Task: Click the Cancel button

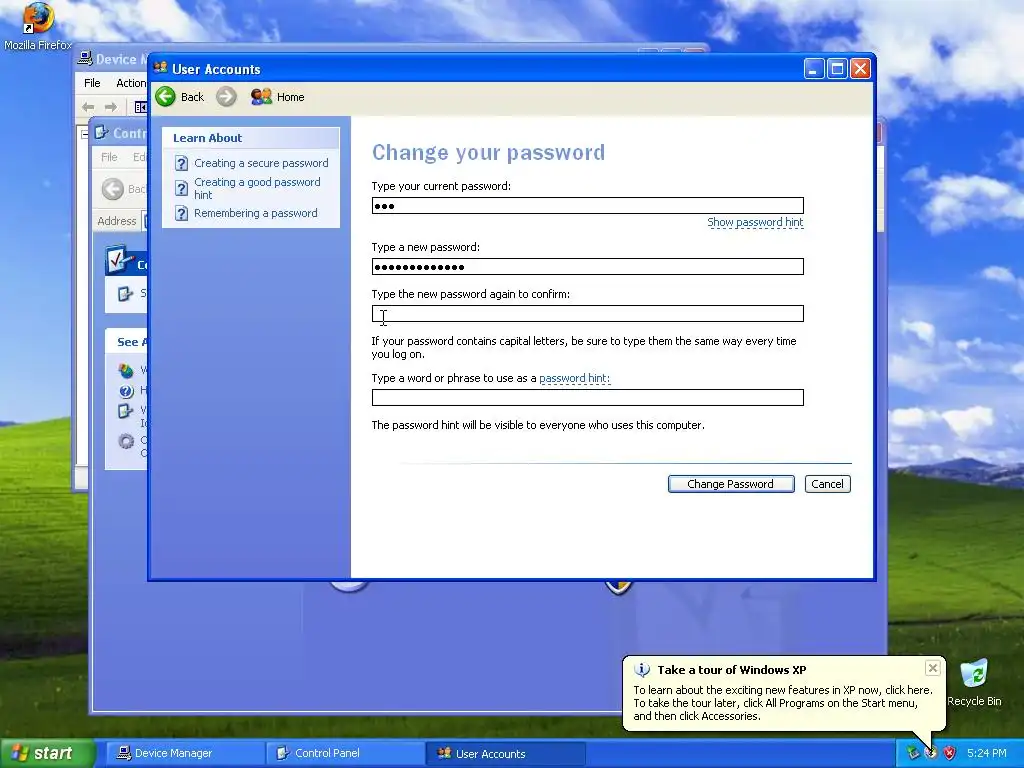Action: click(x=827, y=484)
